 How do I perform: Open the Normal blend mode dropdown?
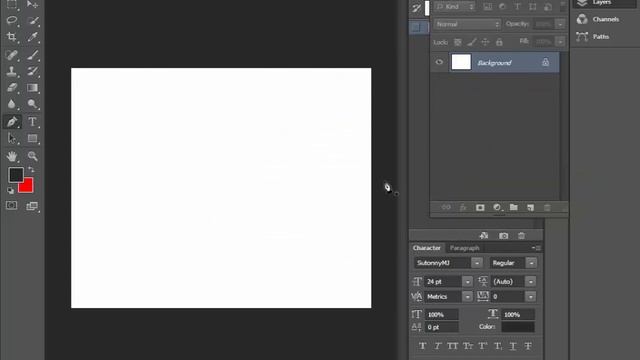[467, 24]
